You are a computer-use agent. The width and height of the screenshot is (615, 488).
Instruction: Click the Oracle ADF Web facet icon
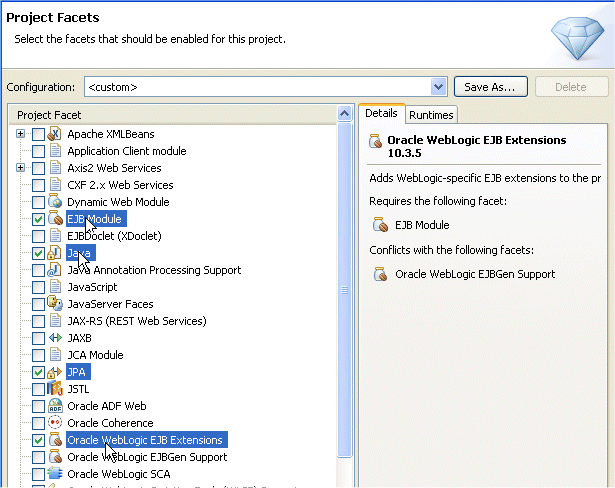click(56, 406)
